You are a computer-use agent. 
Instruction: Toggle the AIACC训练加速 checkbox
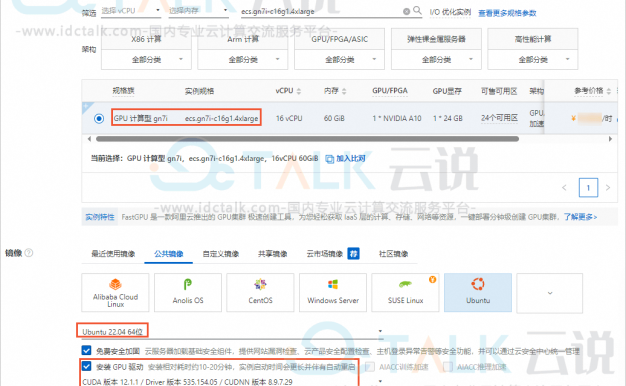coord(370,366)
